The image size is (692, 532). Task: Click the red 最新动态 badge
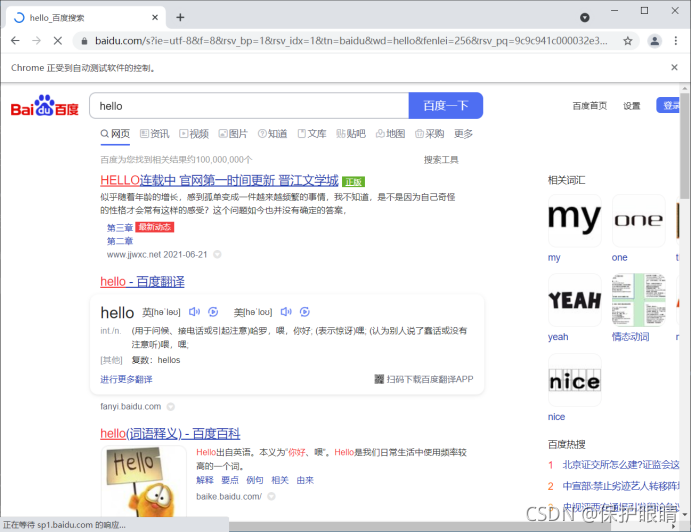coord(154,227)
